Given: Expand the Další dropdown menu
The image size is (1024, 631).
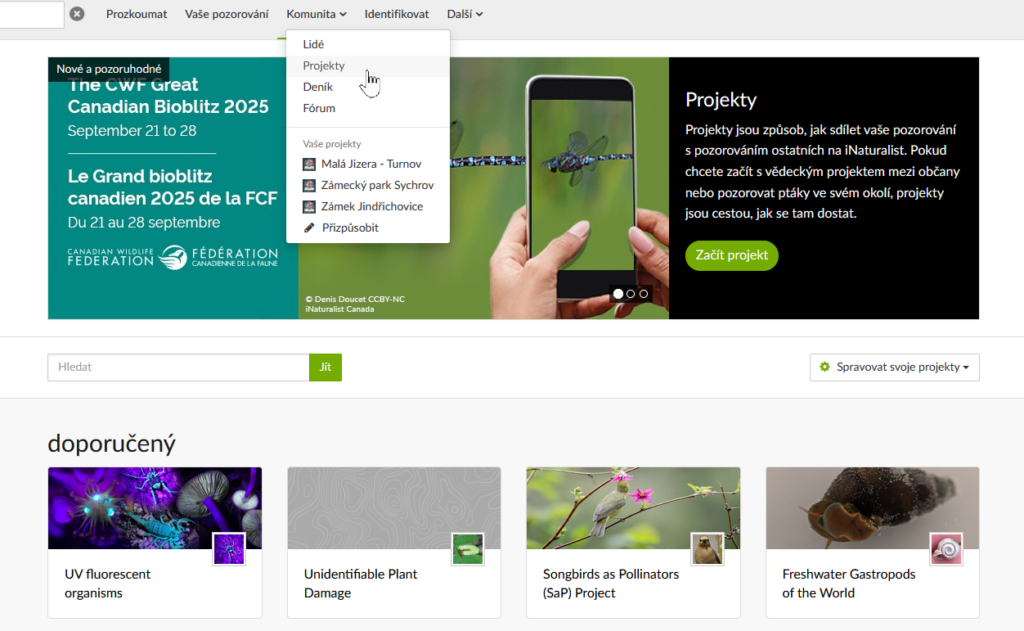Looking at the screenshot, I should 465,14.
